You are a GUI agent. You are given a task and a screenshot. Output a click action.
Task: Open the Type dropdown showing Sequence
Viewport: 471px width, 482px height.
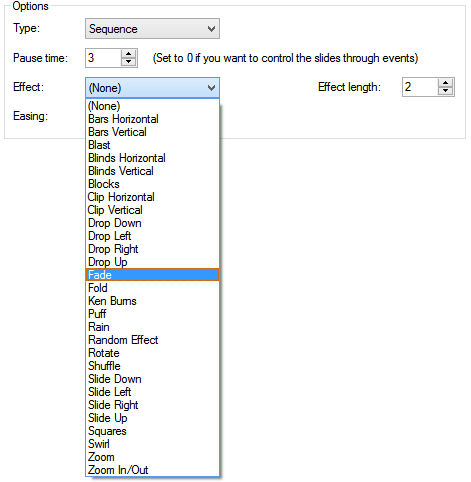click(152, 29)
